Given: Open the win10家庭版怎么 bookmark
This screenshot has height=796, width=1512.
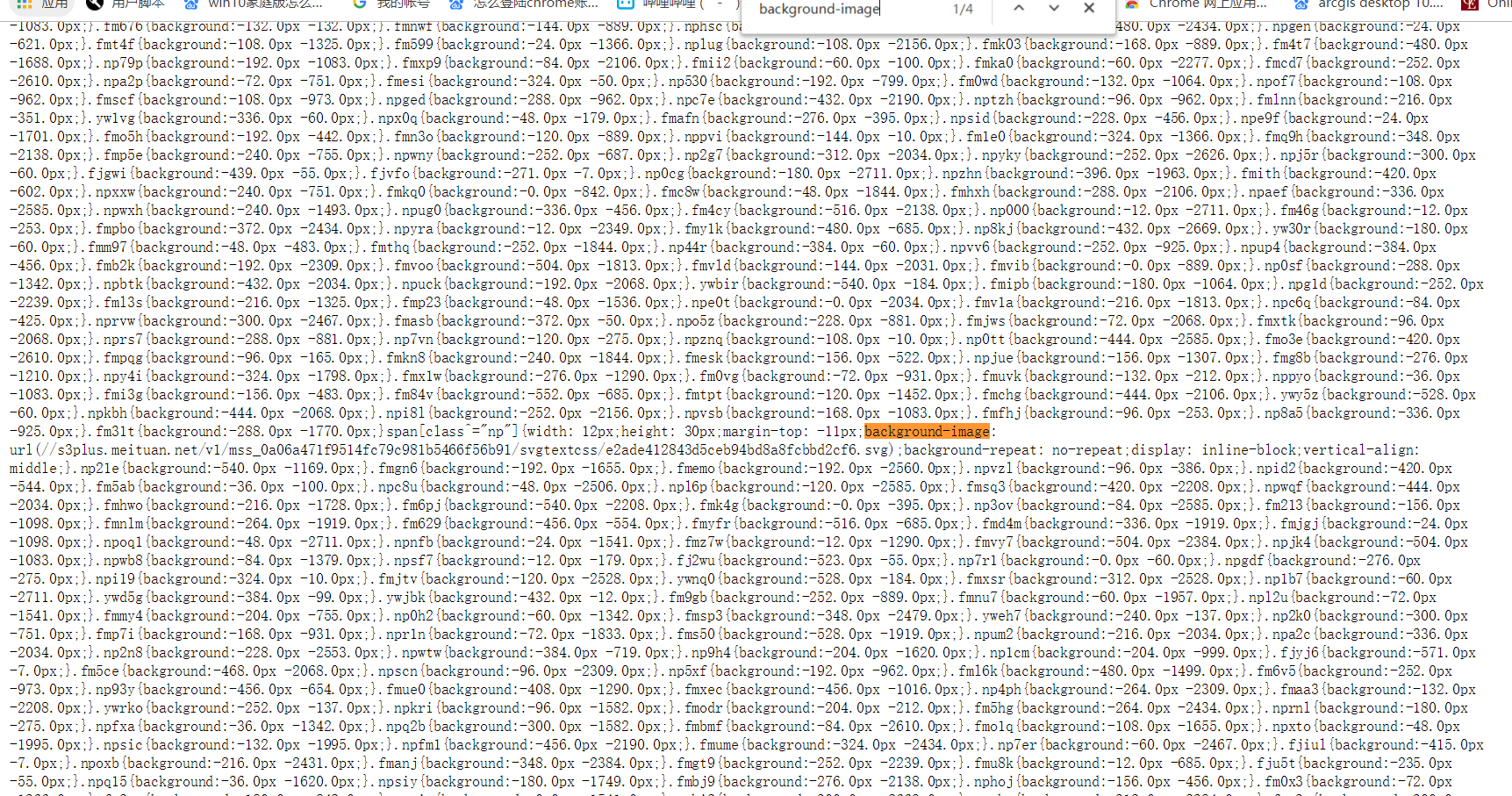Looking at the screenshot, I should (255, 4).
